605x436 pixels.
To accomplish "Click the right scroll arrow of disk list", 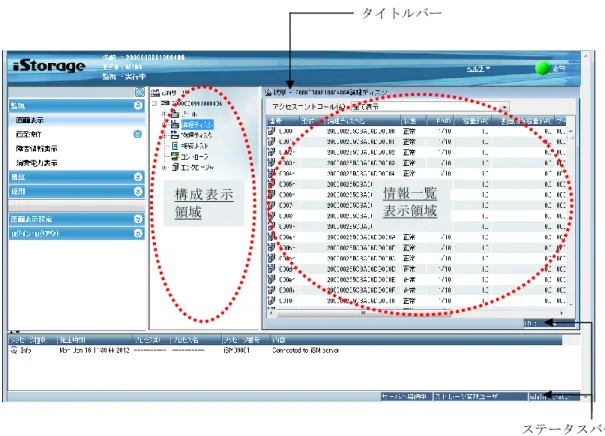I will (x=562, y=313).
